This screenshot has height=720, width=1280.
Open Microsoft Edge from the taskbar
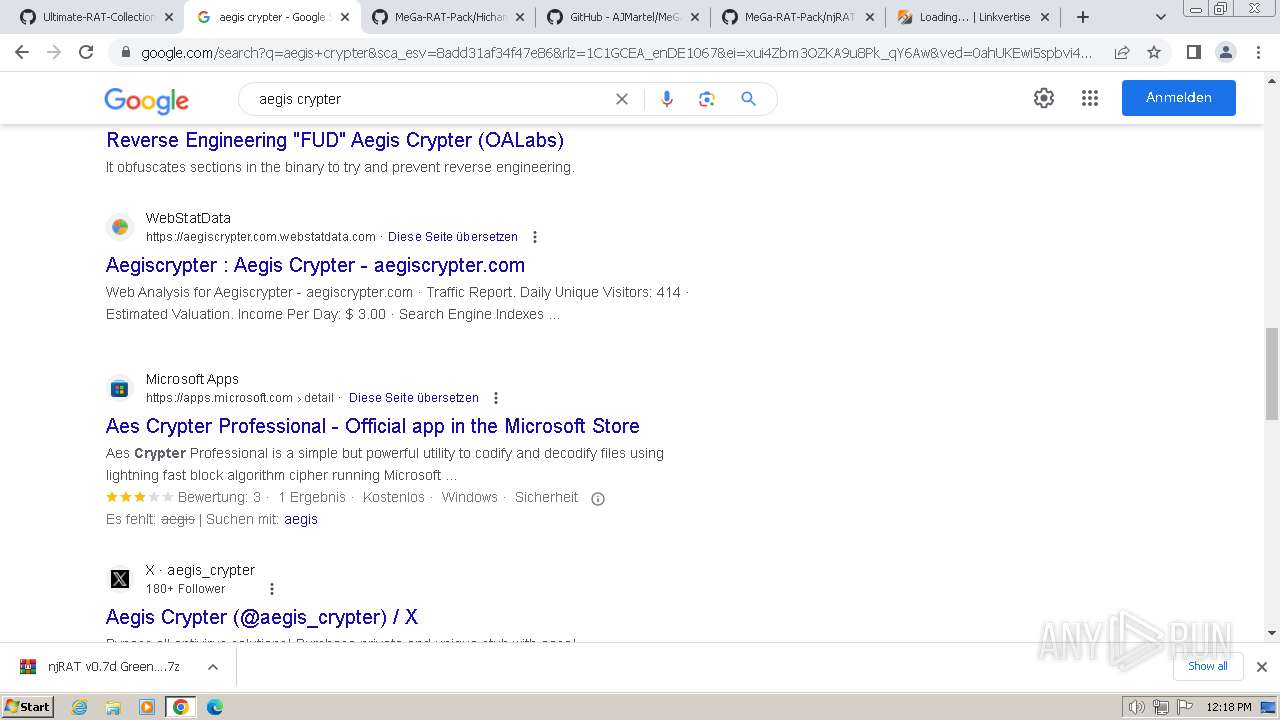pyautogui.click(x=214, y=707)
